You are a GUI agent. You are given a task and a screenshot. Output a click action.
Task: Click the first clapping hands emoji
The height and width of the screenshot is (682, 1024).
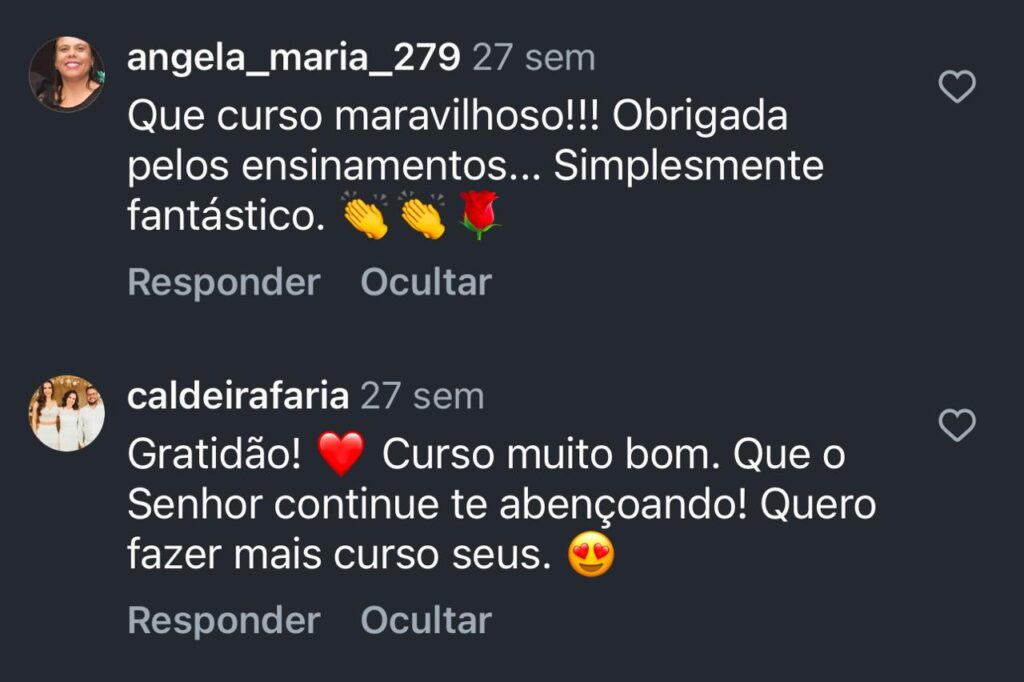click(x=365, y=216)
